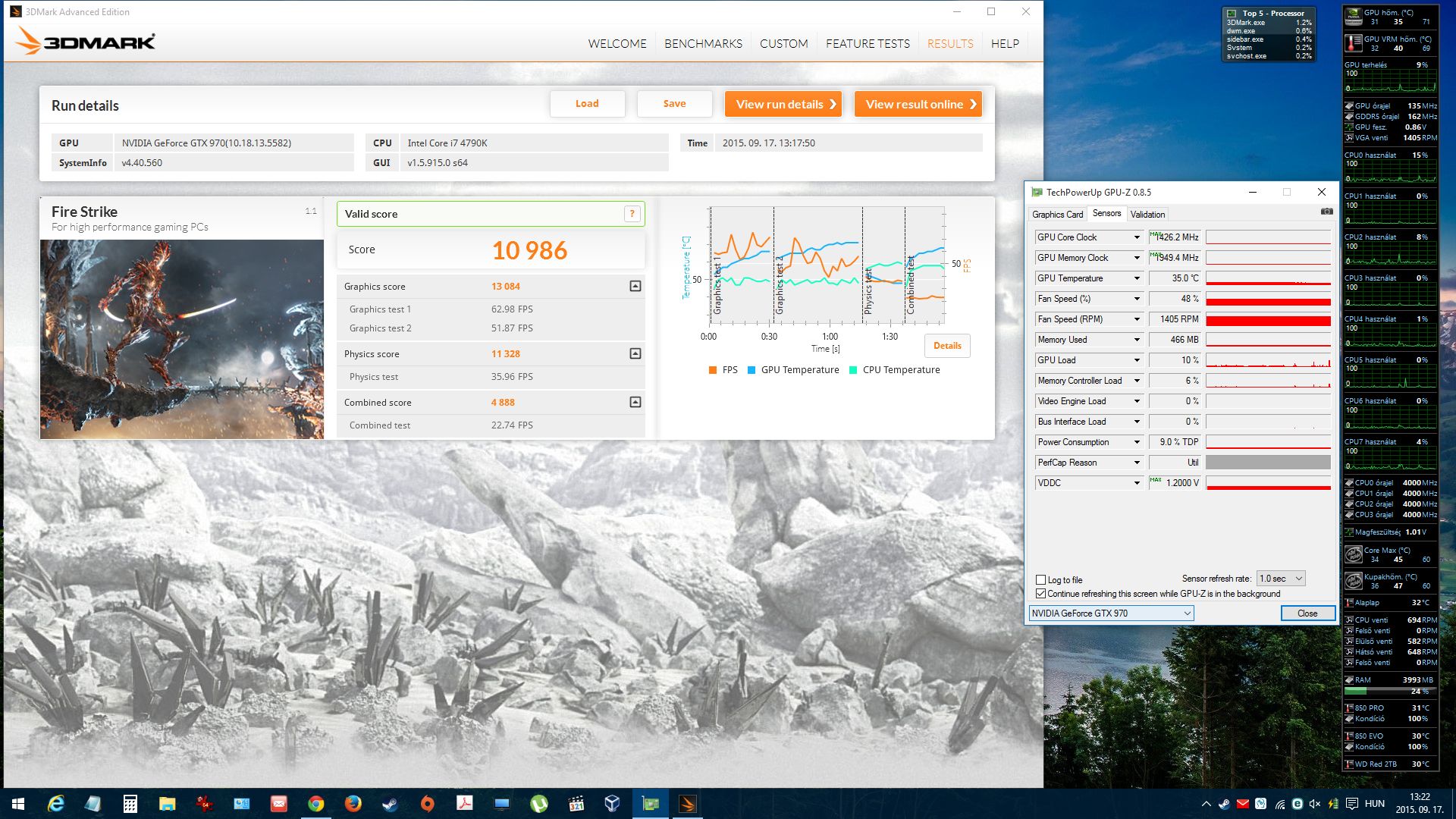Screen dimensions: 1456x819
Task: Click the Fire Strike preview thumbnail
Action: click(182, 339)
